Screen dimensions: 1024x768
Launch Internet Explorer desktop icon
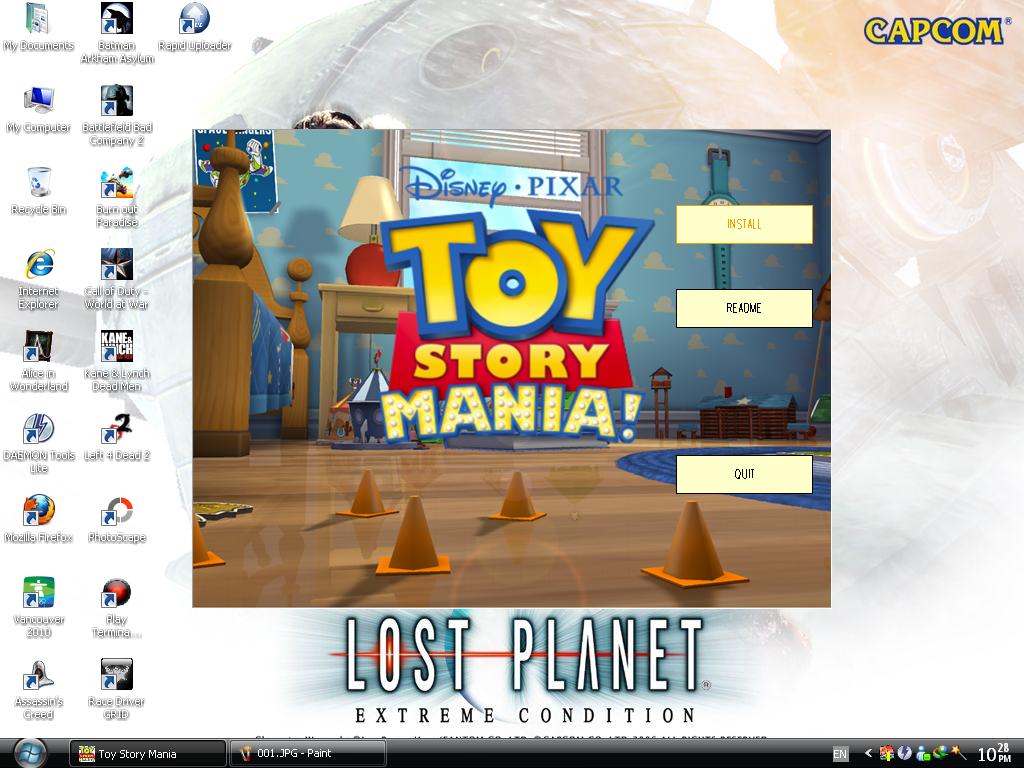39,279
